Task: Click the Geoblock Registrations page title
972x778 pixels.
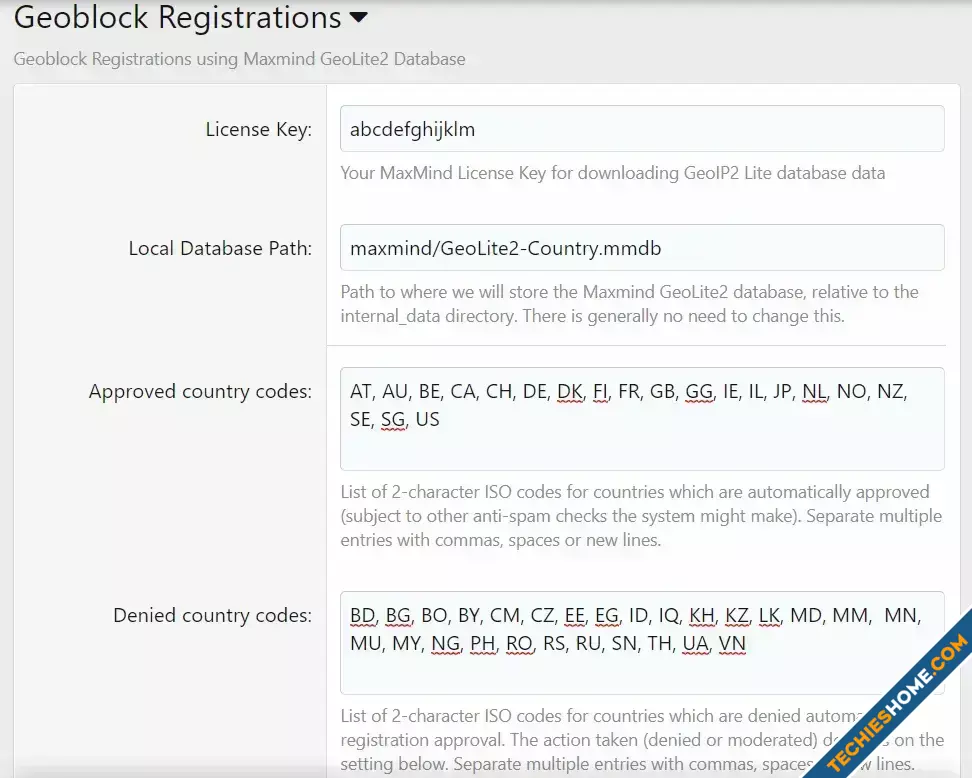Action: (x=177, y=17)
